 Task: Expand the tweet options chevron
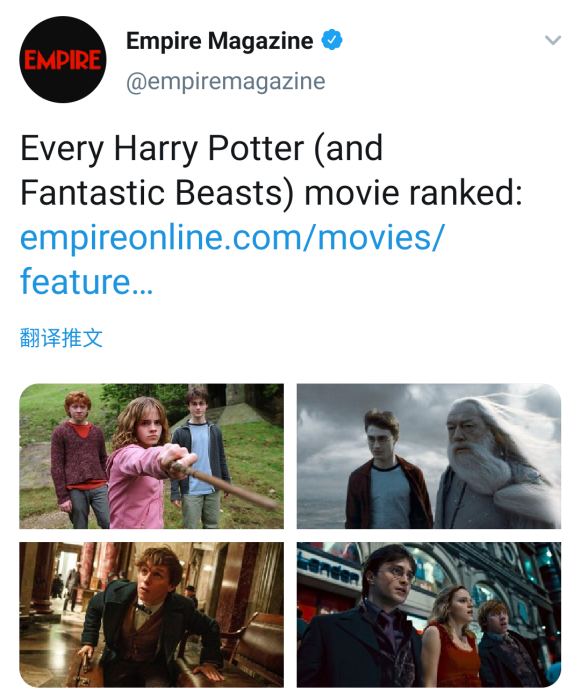553,40
